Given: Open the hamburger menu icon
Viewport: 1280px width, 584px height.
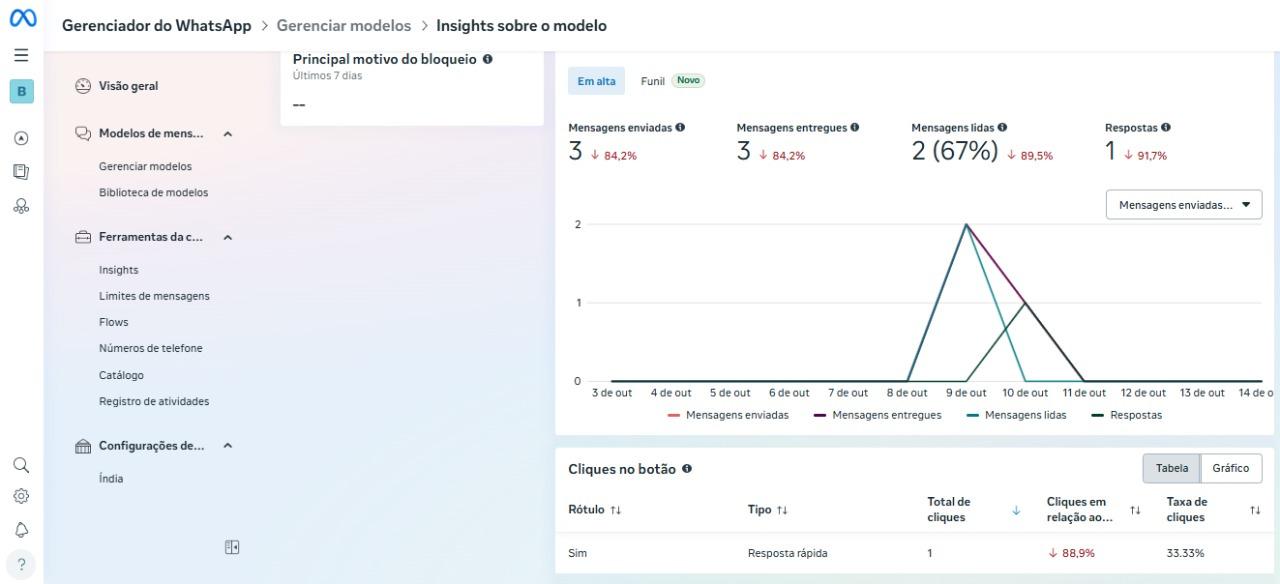Looking at the screenshot, I should pyautogui.click(x=21, y=56).
